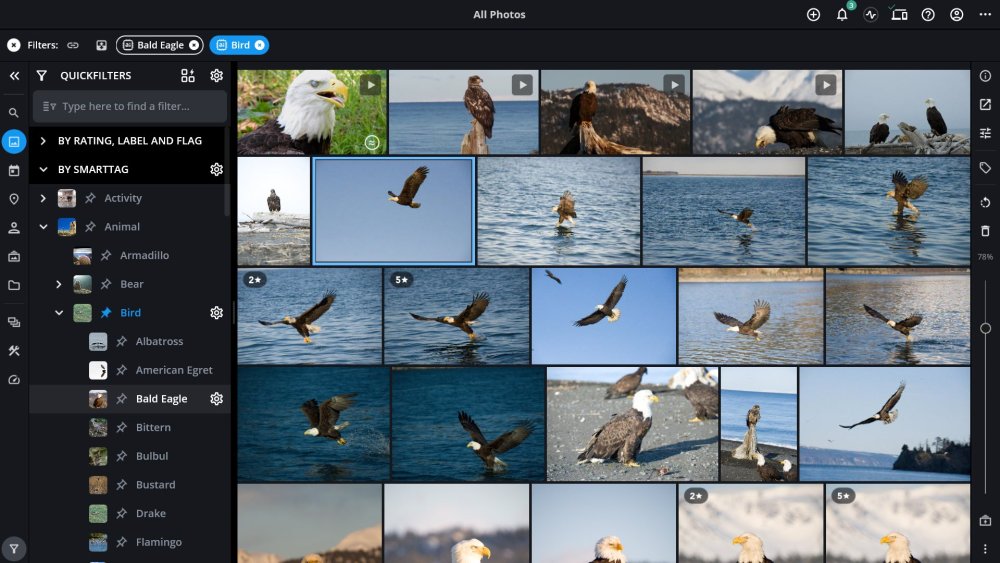Viewport: 1000px width, 563px height.
Task: Collapse the Animal smart tag
Action: 43,227
